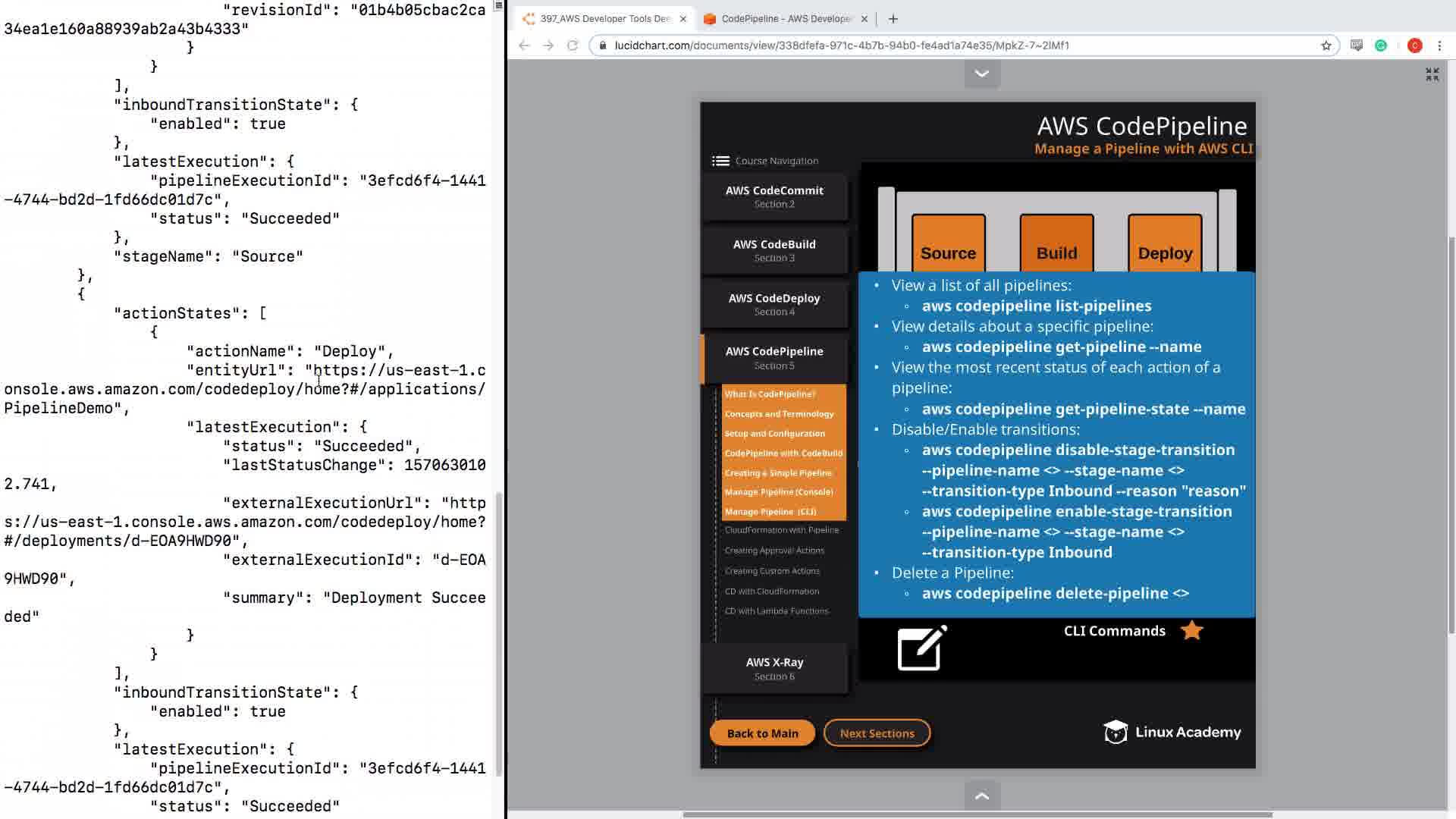1456x819 pixels.
Task: Click the horizontal scrollbar at bottom
Action: tap(977, 814)
